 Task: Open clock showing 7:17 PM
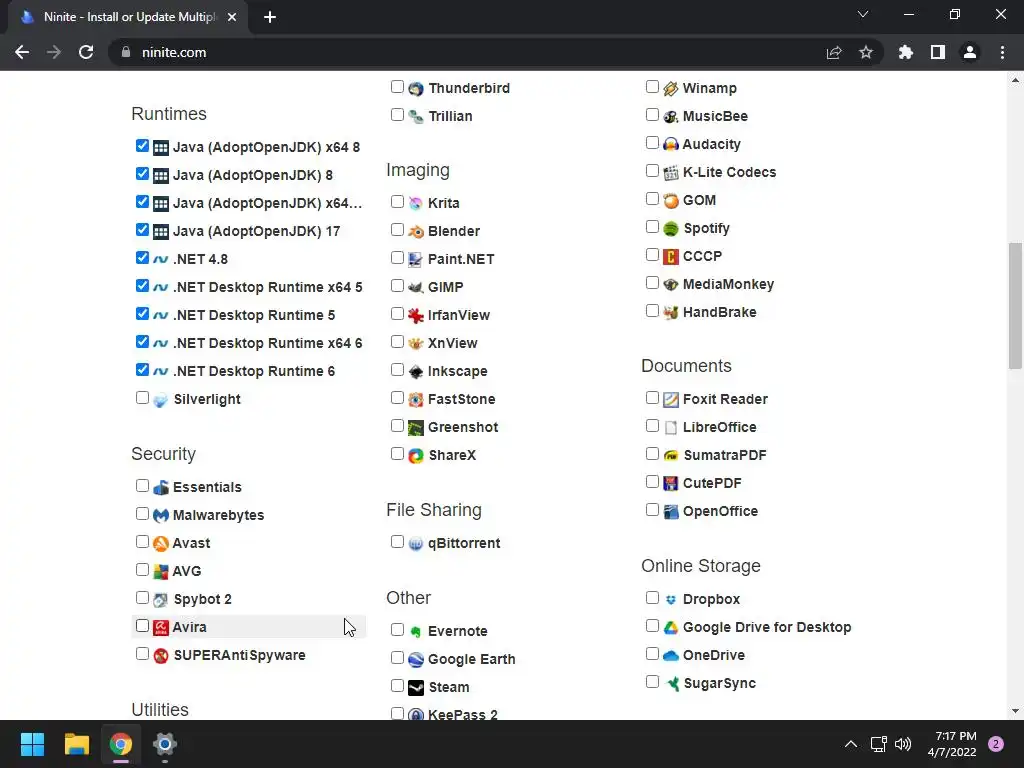[x=952, y=744]
